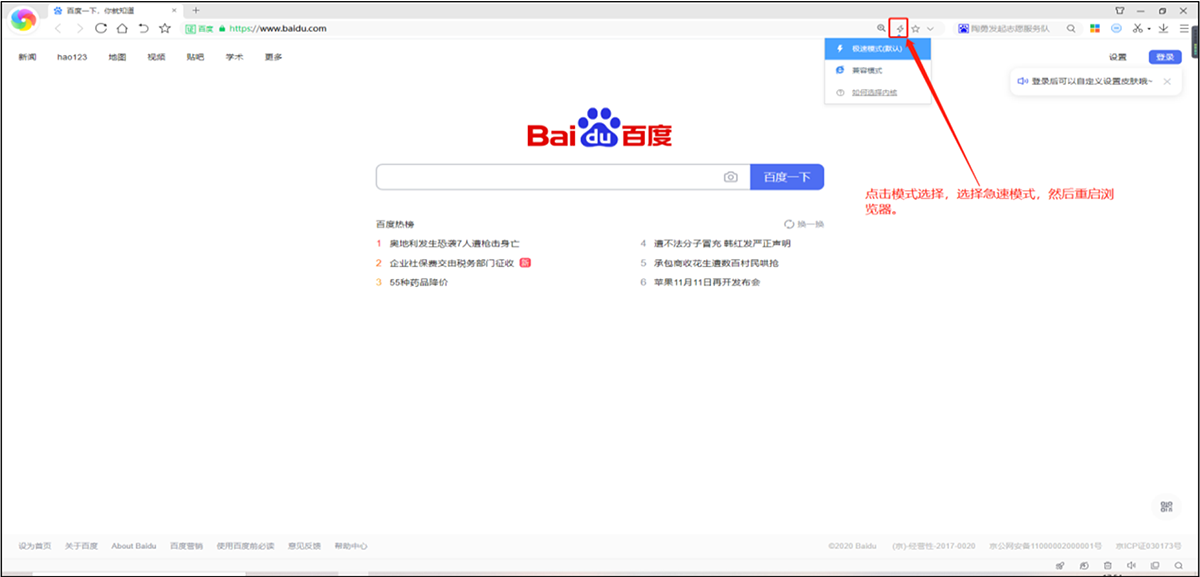Open the hao123 link
The width and height of the screenshot is (1200, 577).
[72, 57]
